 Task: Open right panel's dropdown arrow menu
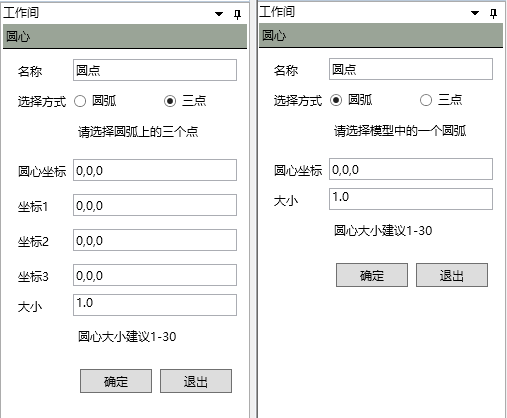pyautogui.click(x=475, y=13)
